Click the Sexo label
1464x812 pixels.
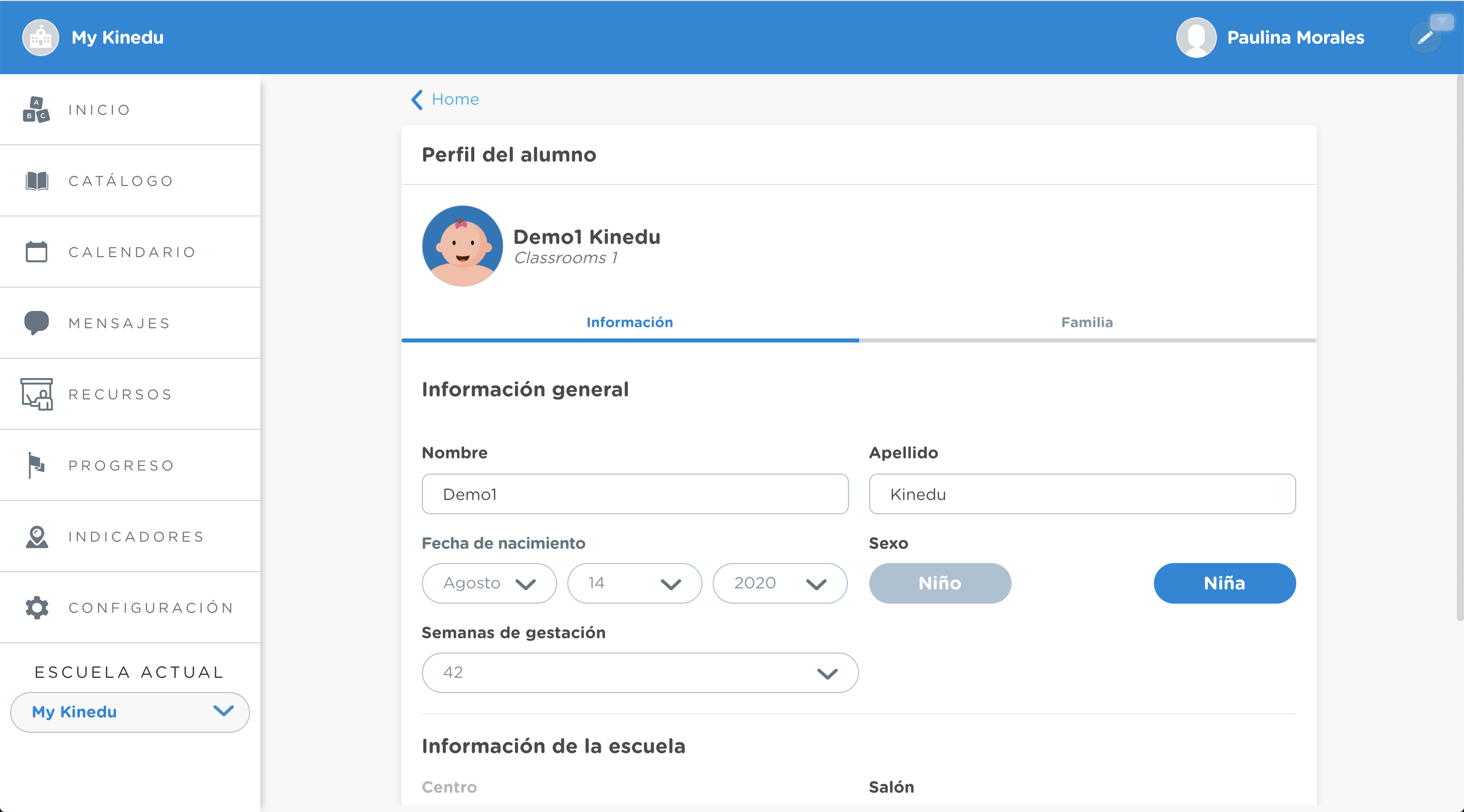coord(889,543)
